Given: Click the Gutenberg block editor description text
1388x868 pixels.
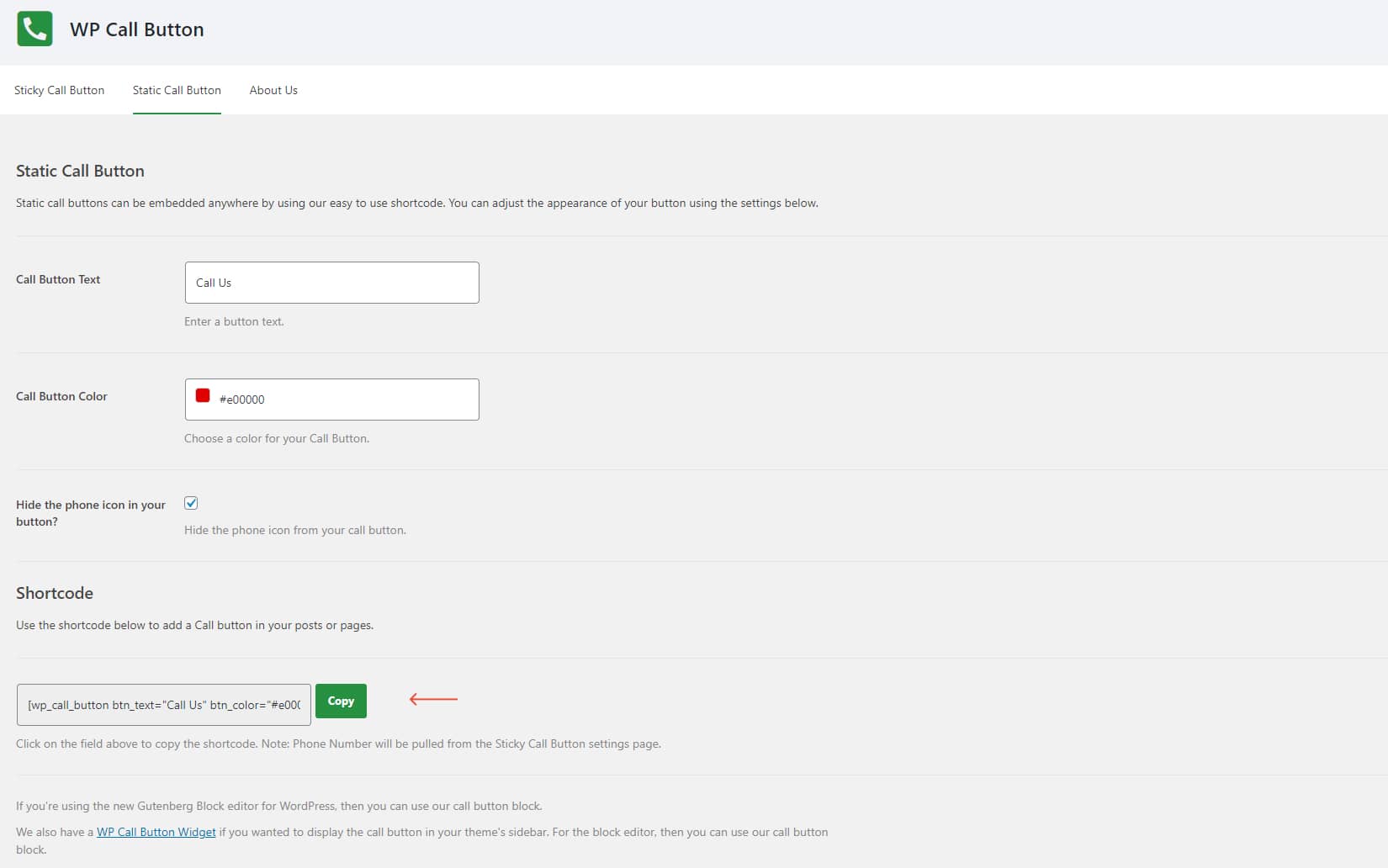Looking at the screenshot, I should [x=279, y=805].
